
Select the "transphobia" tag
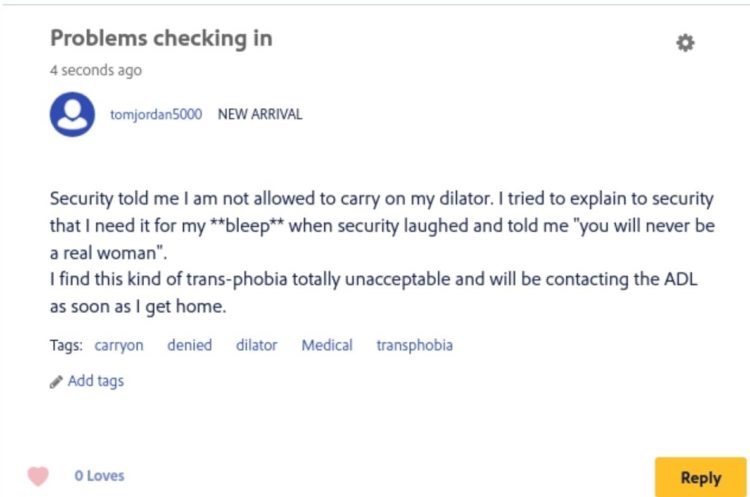414,345
